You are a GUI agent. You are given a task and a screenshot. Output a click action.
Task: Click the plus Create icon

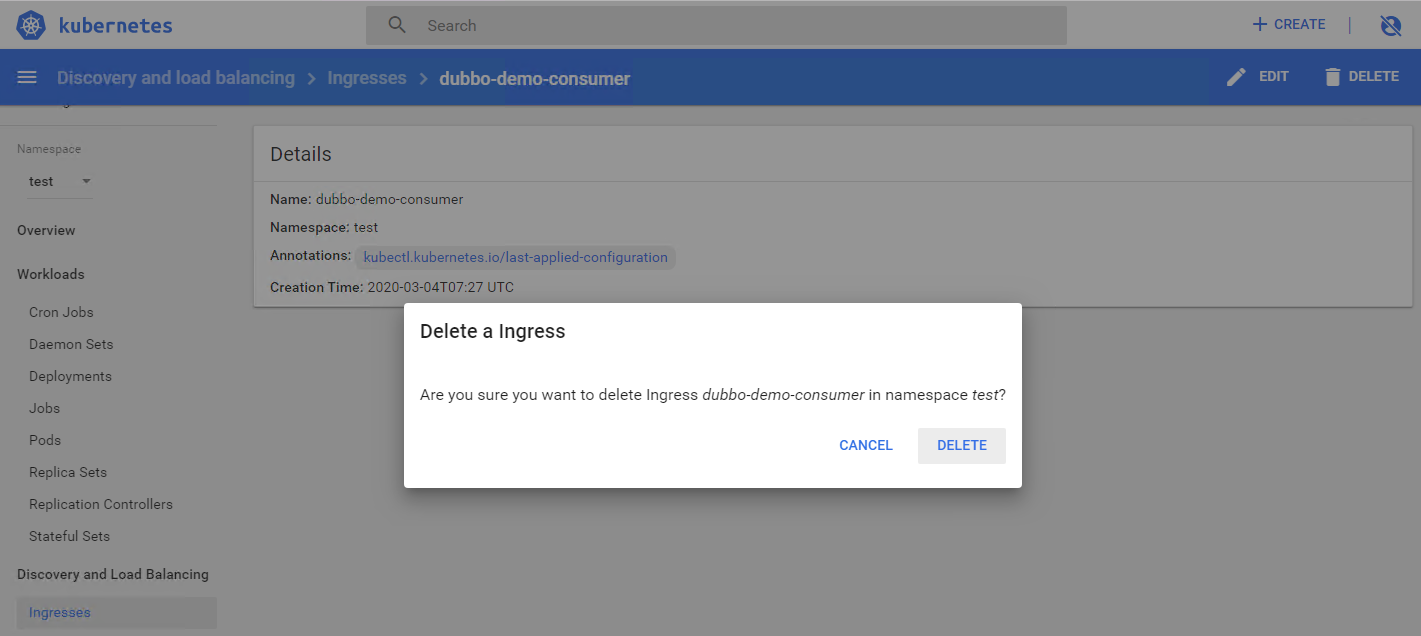point(1260,25)
